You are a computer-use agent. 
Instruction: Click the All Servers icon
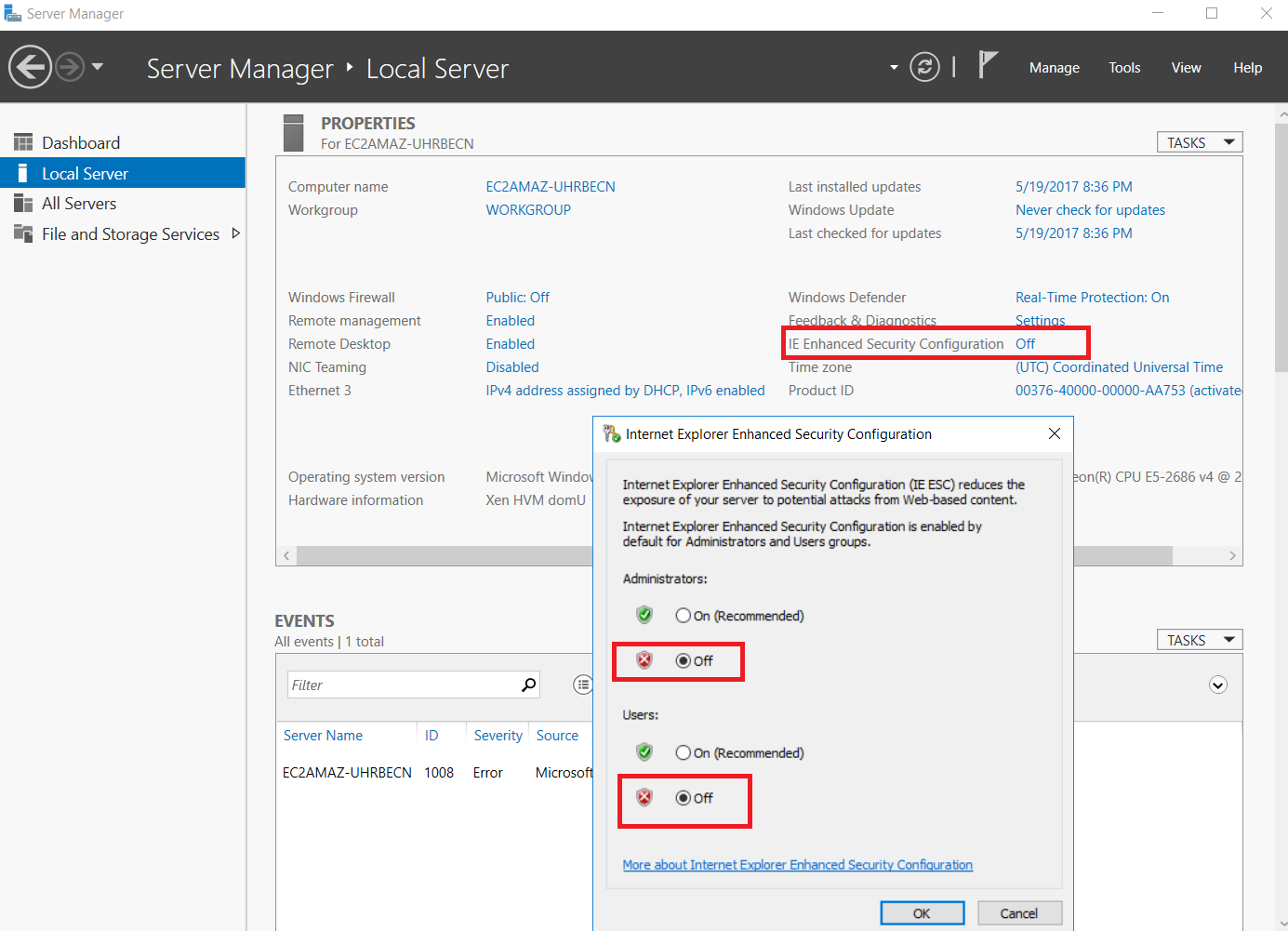pyautogui.click(x=23, y=203)
